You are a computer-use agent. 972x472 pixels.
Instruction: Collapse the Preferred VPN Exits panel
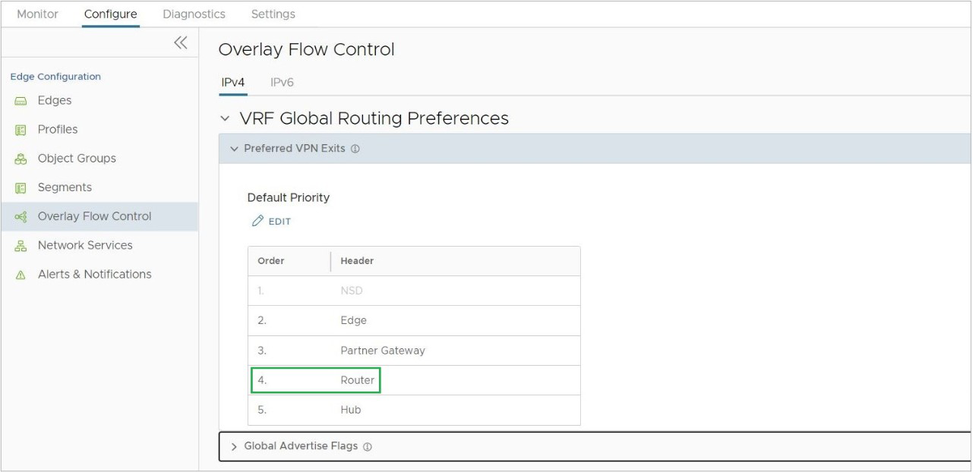click(x=234, y=149)
